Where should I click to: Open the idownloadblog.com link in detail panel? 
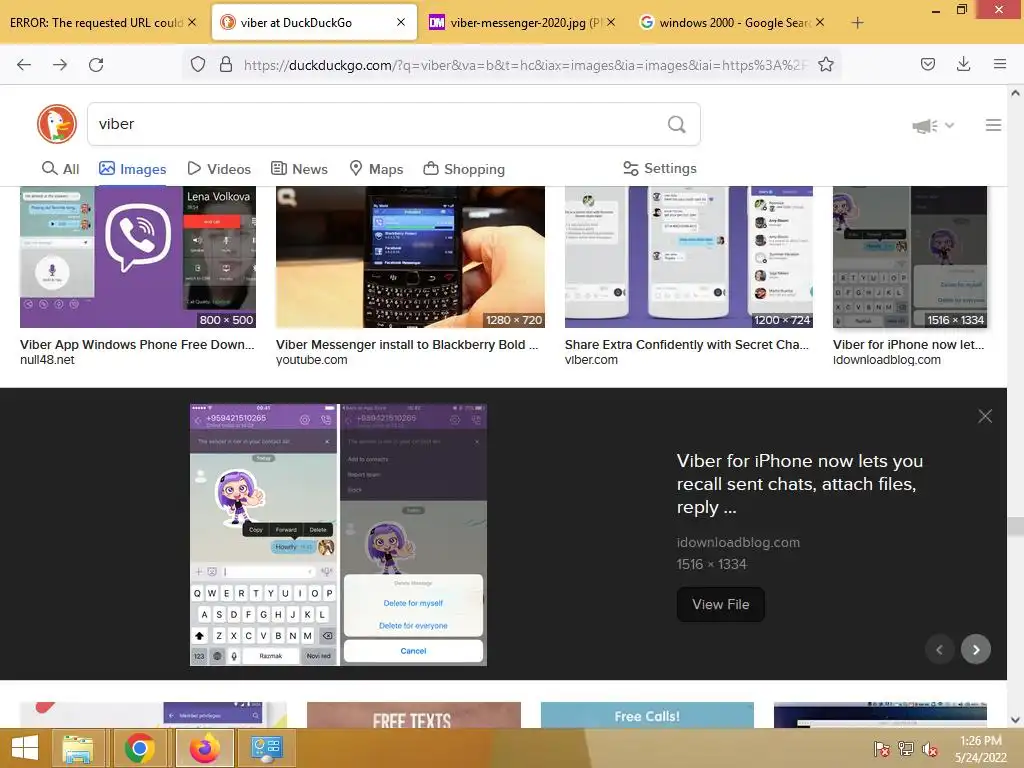738,542
